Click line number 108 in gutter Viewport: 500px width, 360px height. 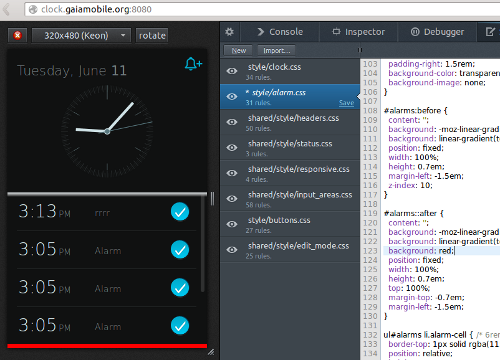[x=370, y=111]
